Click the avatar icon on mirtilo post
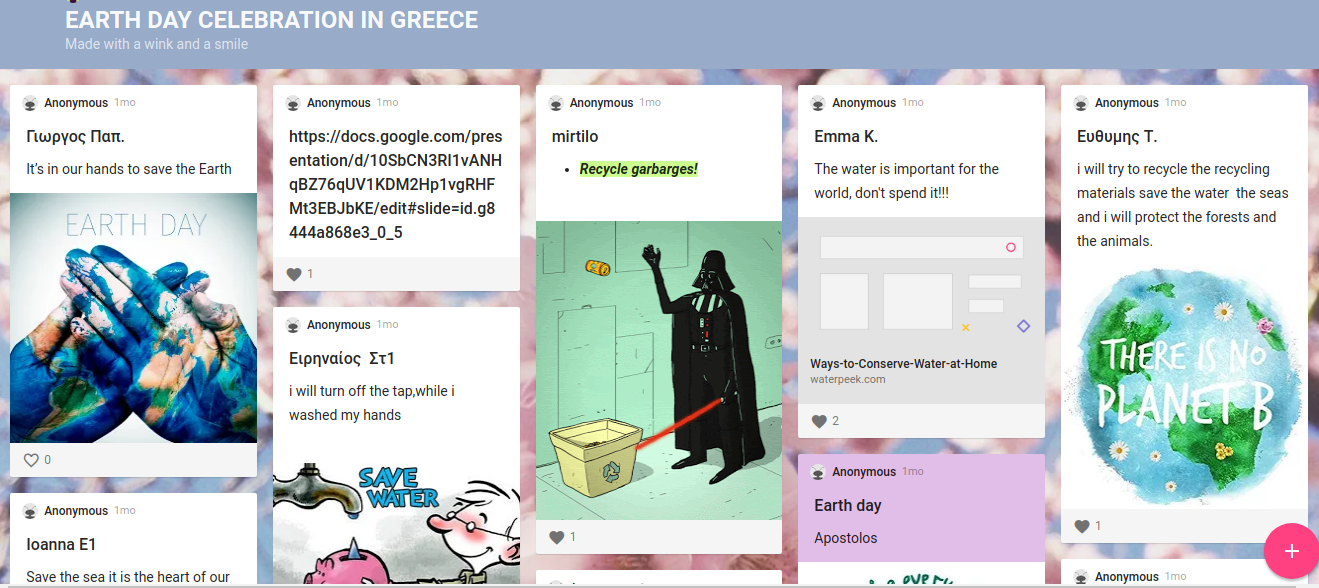The image size is (1319, 588). click(x=555, y=103)
